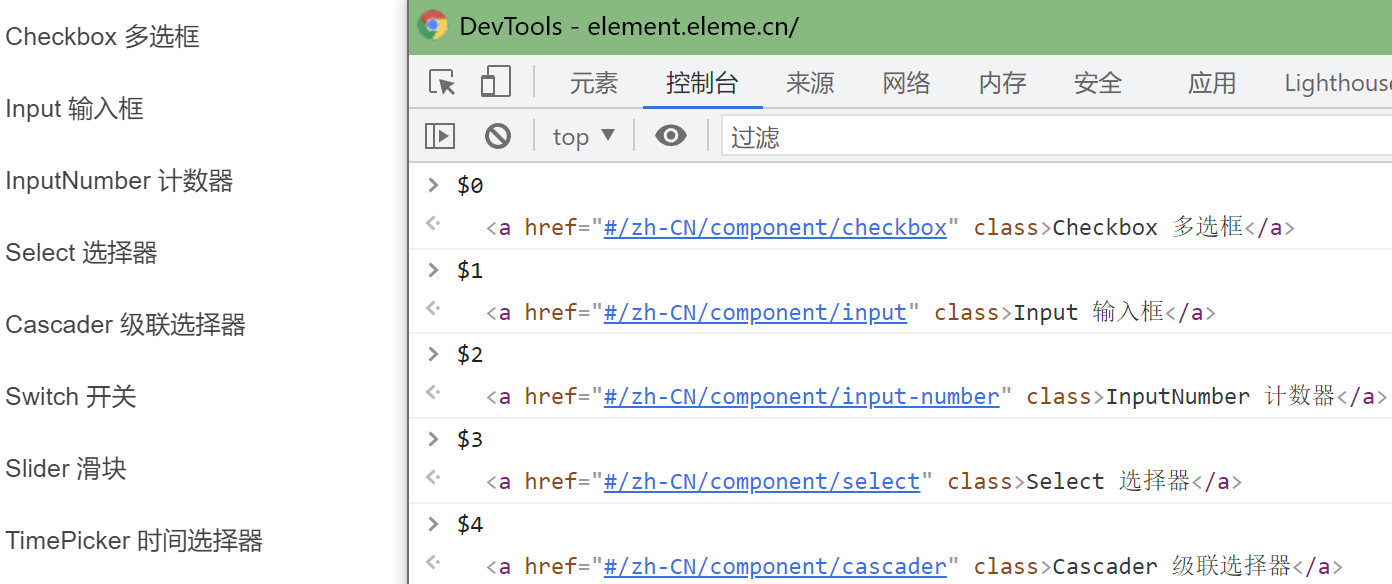Open Input 输入框 in the sidebar

(75, 108)
